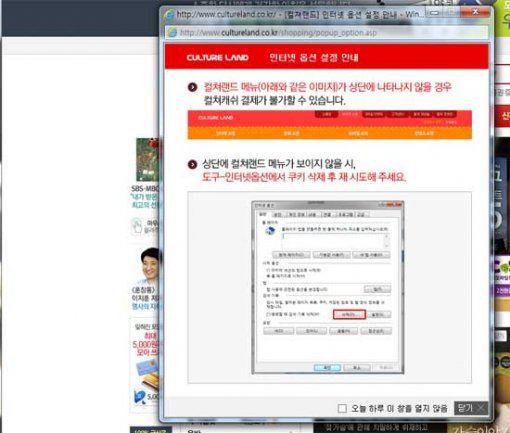
Task: Minimize the Culture Land popup window
Action: (434, 13)
